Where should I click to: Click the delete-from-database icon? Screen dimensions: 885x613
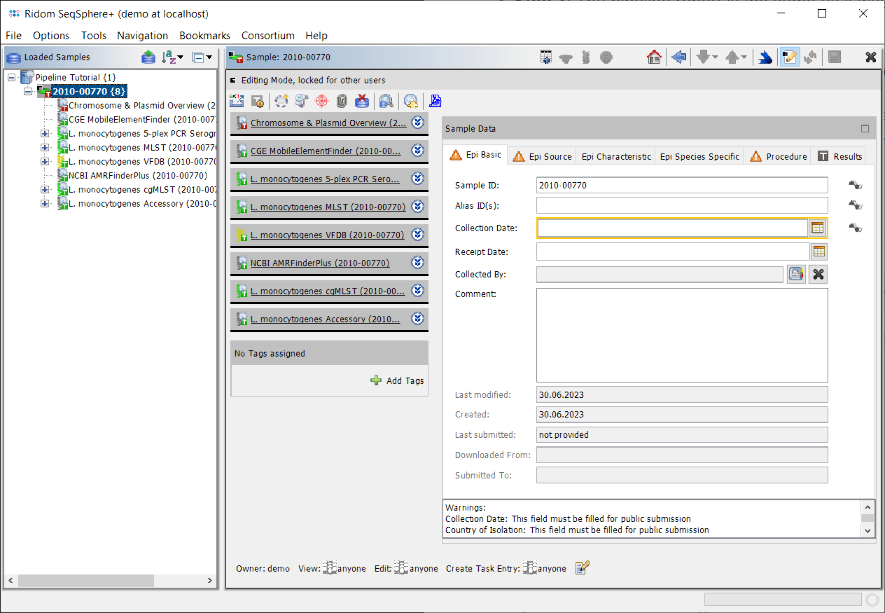coord(363,100)
